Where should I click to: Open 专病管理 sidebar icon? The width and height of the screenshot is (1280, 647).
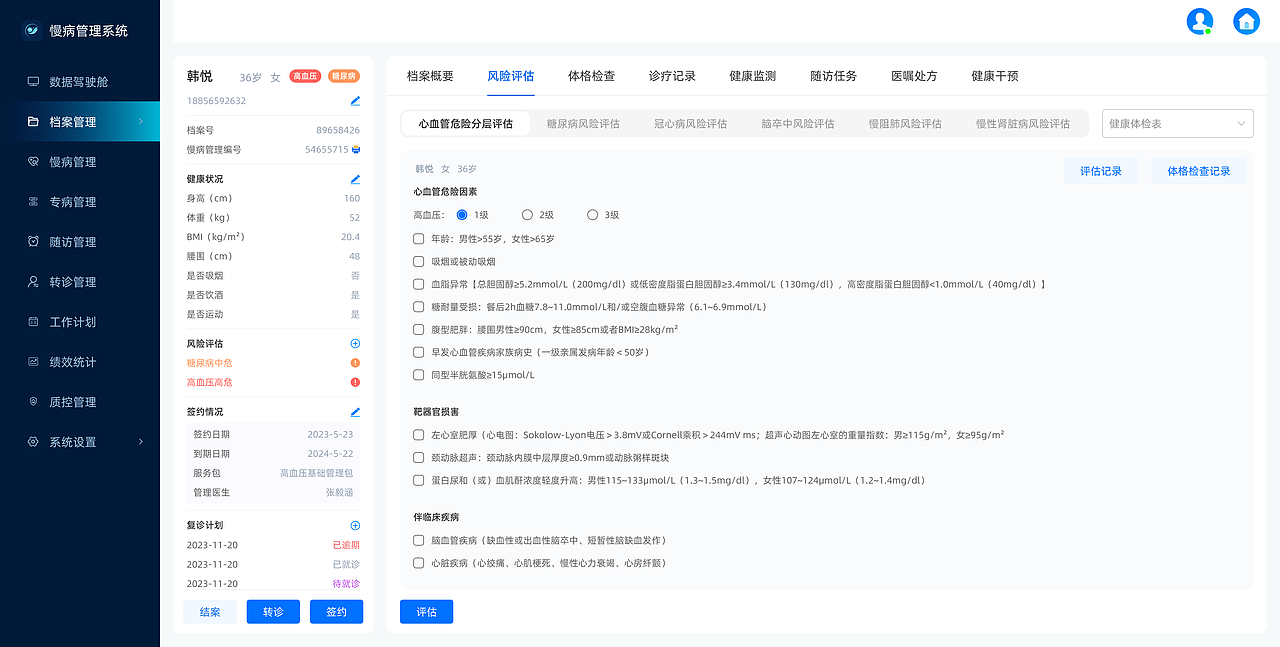coord(33,202)
